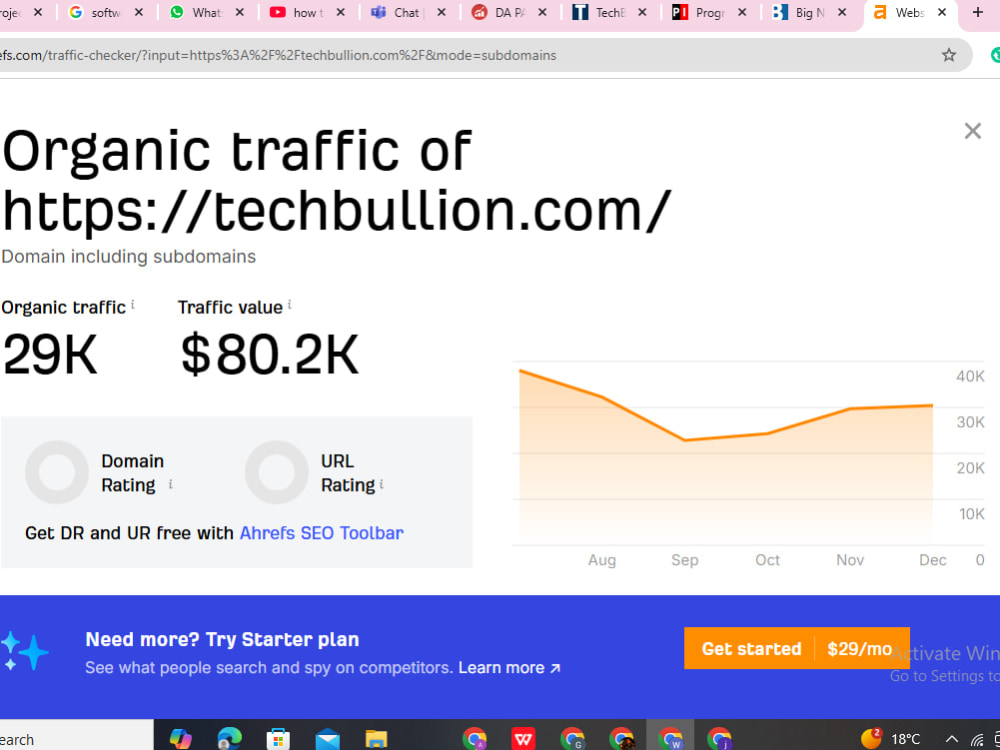Click the Traffic value info icon
The image size is (1000, 750).
290,304
